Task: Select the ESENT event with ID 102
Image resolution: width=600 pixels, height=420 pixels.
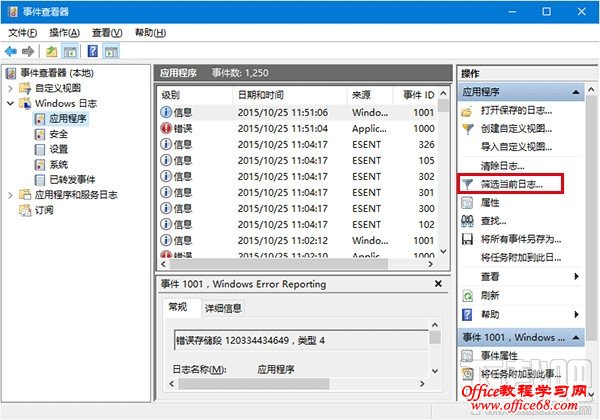Action: [298, 224]
